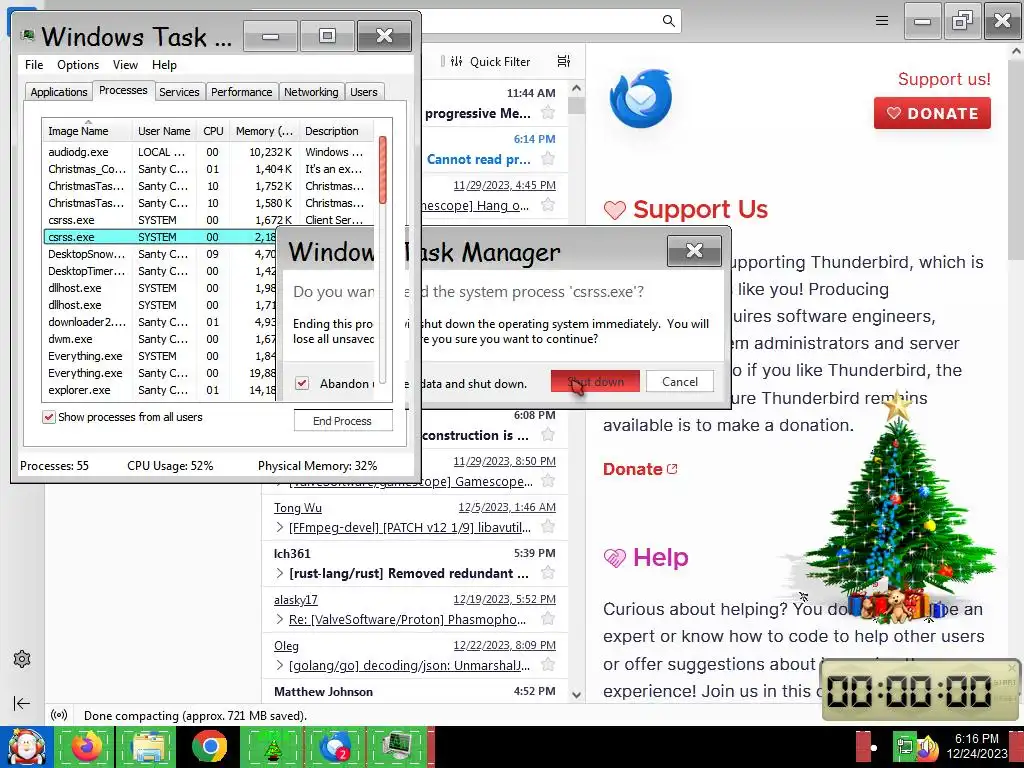Click the desktop countdown timer widget
Image resolution: width=1024 pixels, height=768 pixels.
pos(920,690)
